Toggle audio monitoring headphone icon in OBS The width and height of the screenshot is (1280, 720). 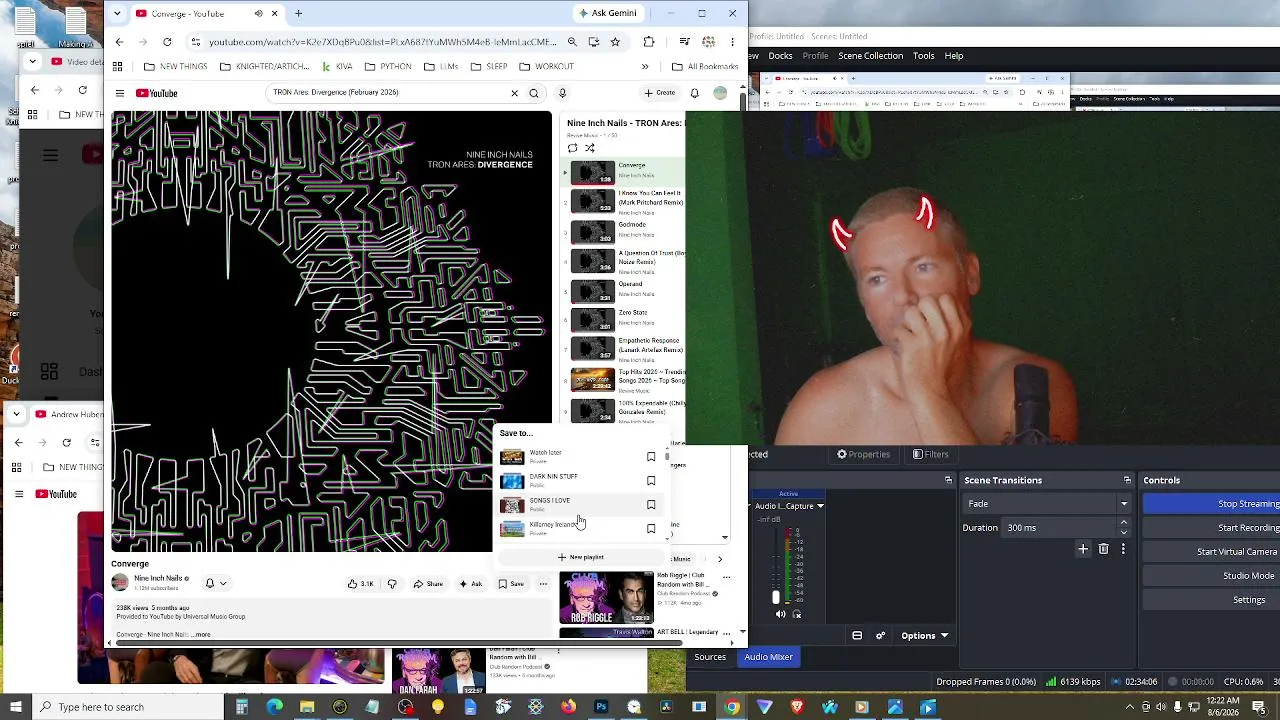pyautogui.click(x=797, y=614)
